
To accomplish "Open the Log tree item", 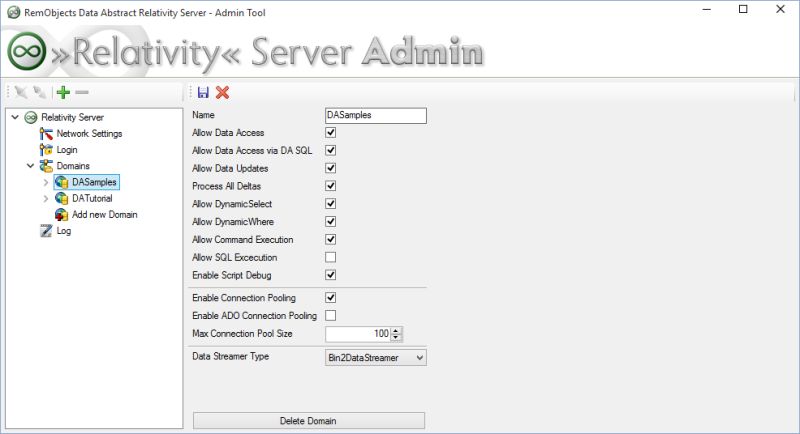I will pyautogui.click(x=64, y=231).
